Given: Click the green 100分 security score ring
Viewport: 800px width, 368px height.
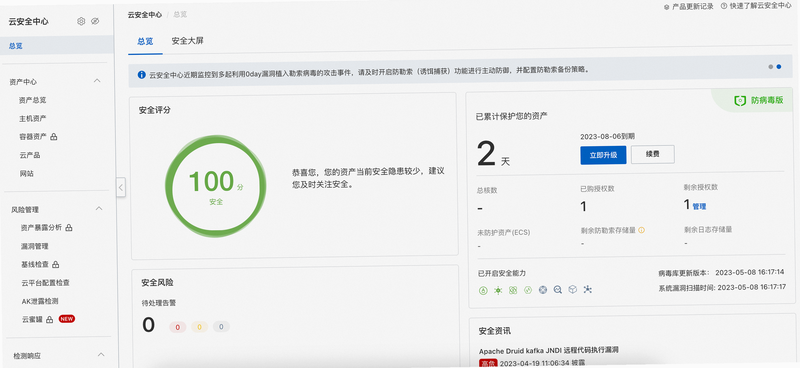Looking at the screenshot, I should (216, 186).
